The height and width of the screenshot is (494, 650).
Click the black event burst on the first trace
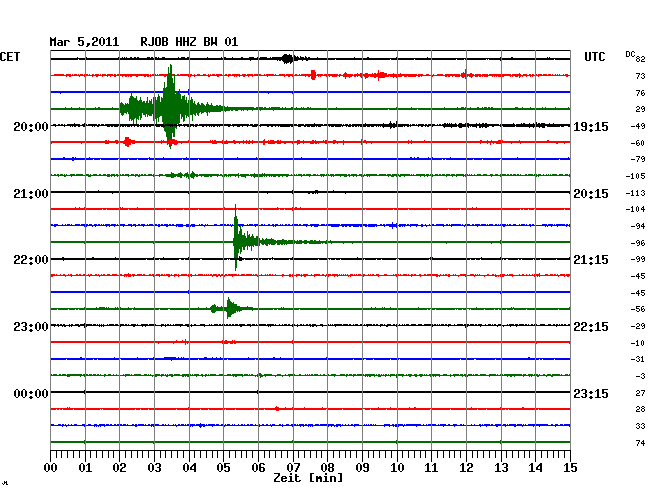click(x=287, y=59)
